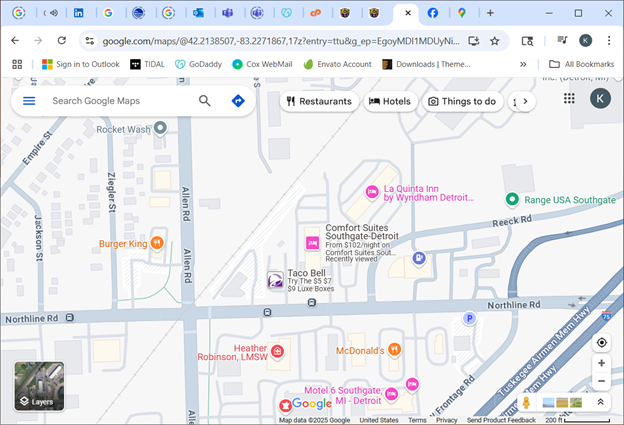Click the install app icon in address bar
The width and height of the screenshot is (624, 425).
tap(474, 41)
